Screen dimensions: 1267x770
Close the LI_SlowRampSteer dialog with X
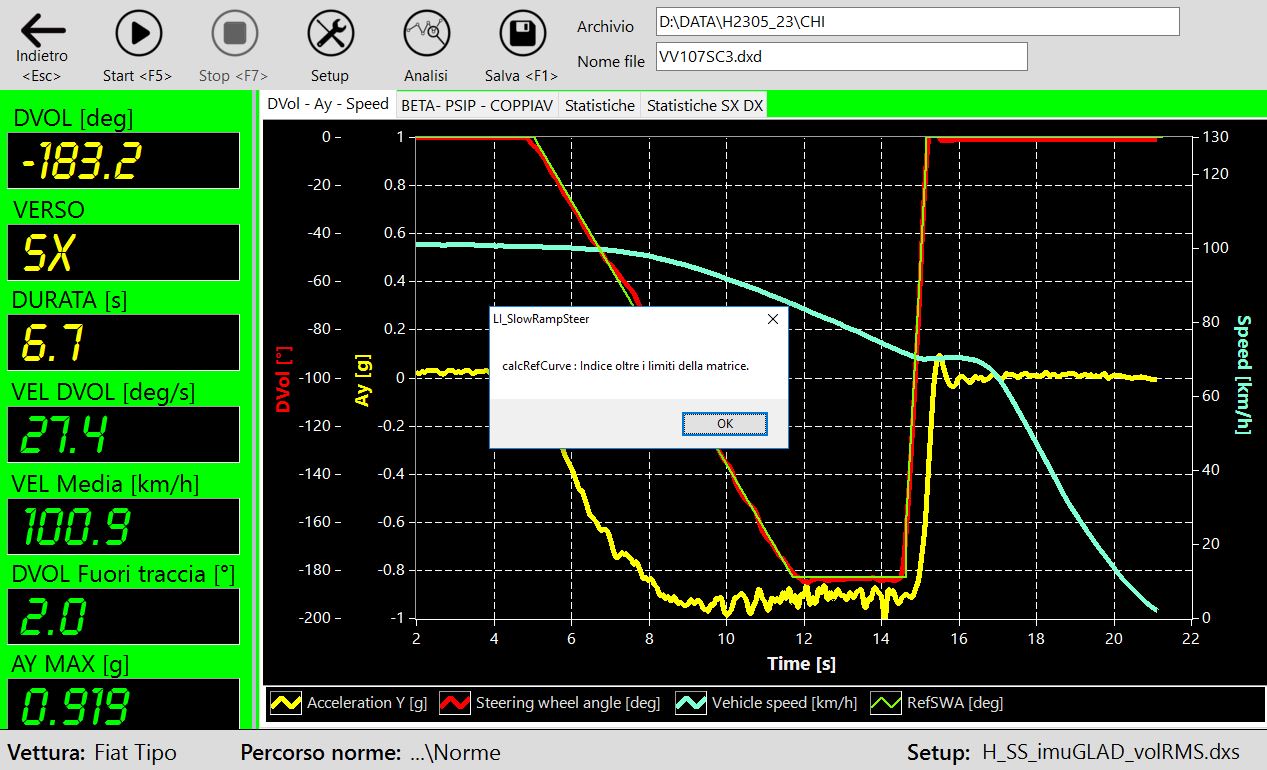click(x=772, y=319)
